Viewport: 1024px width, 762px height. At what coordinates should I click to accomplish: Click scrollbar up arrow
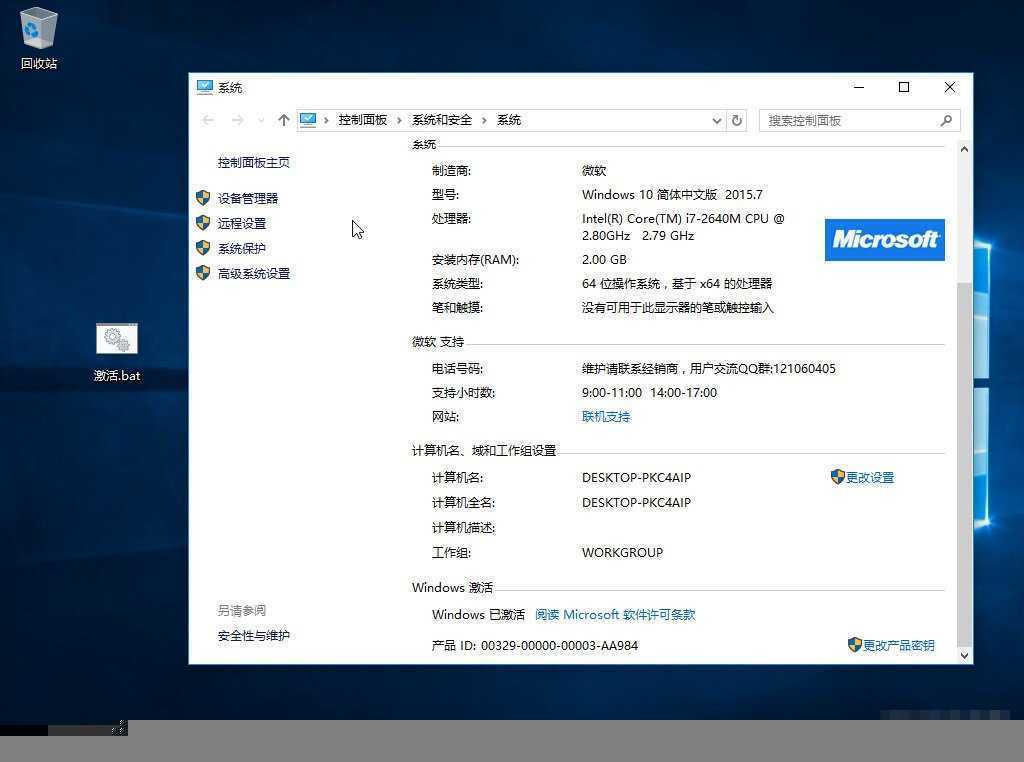(x=964, y=149)
